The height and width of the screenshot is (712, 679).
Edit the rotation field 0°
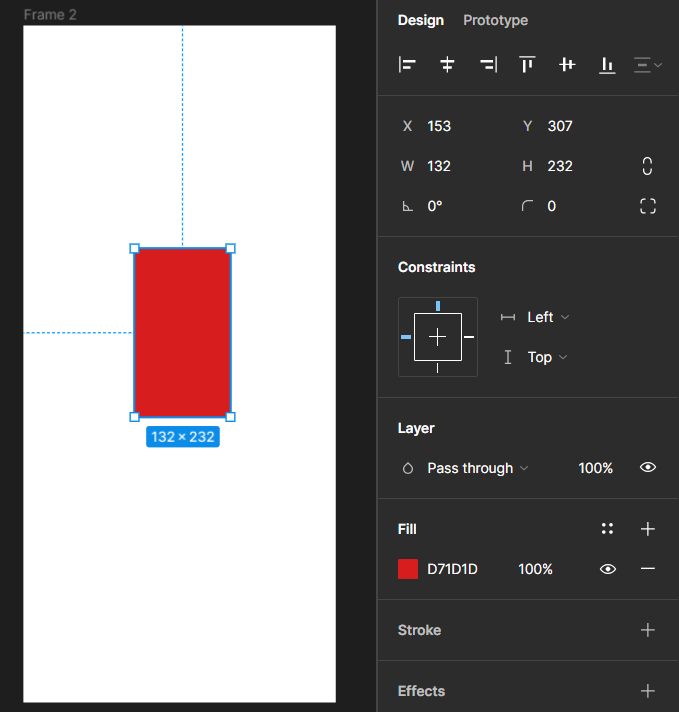(x=435, y=206)
